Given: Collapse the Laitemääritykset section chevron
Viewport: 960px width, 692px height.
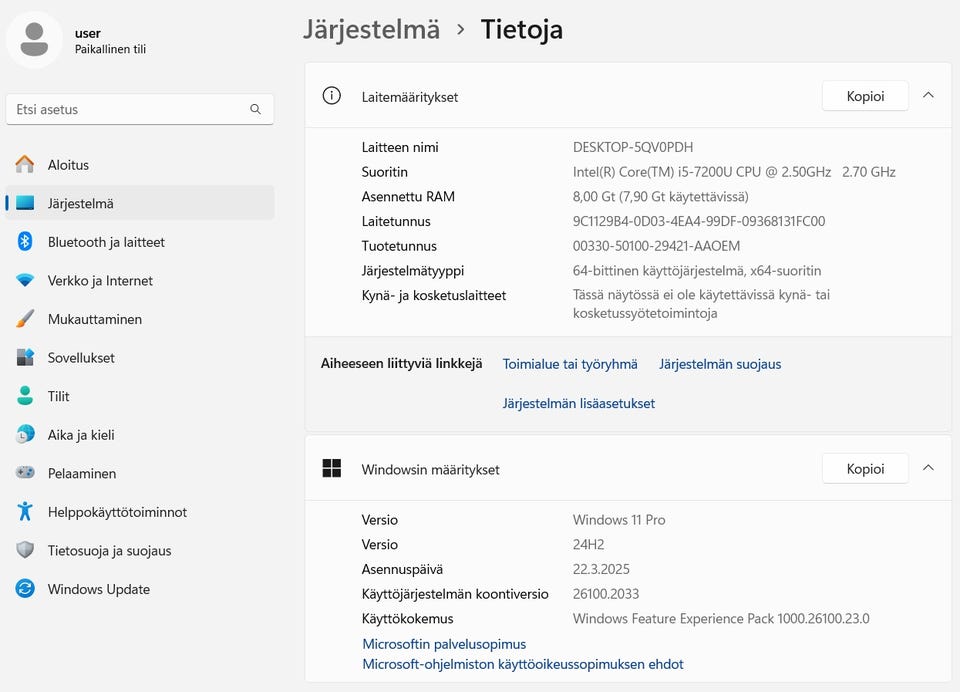Looking at the screenshot, I should [928, 96].
